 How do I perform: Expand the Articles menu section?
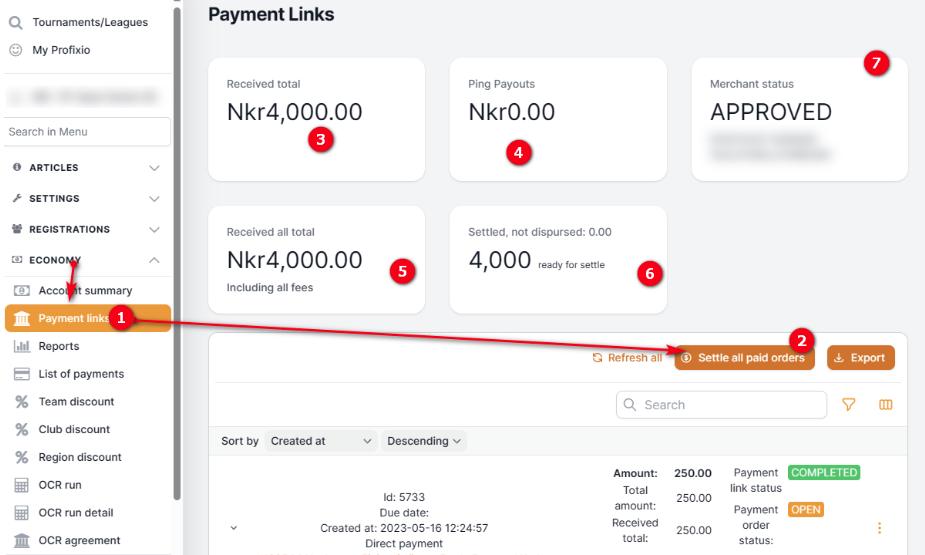pos(154,168)
